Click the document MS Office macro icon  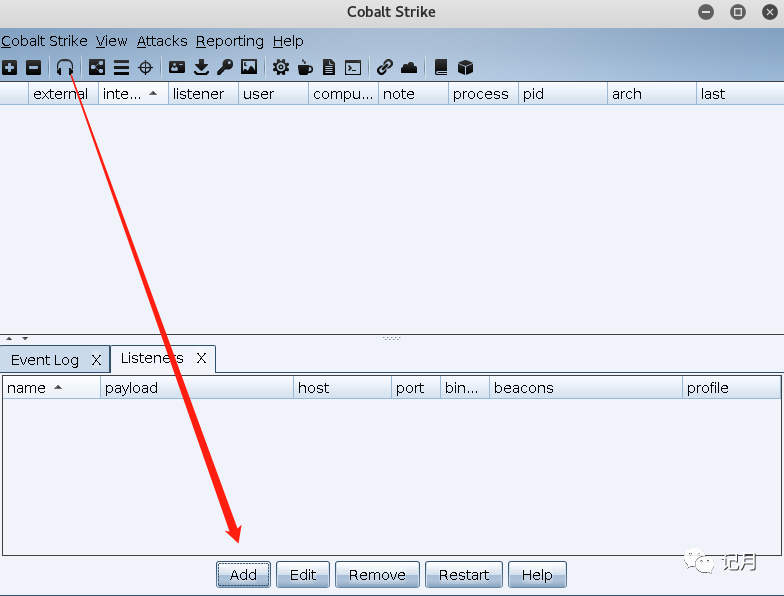coord(329,67)
